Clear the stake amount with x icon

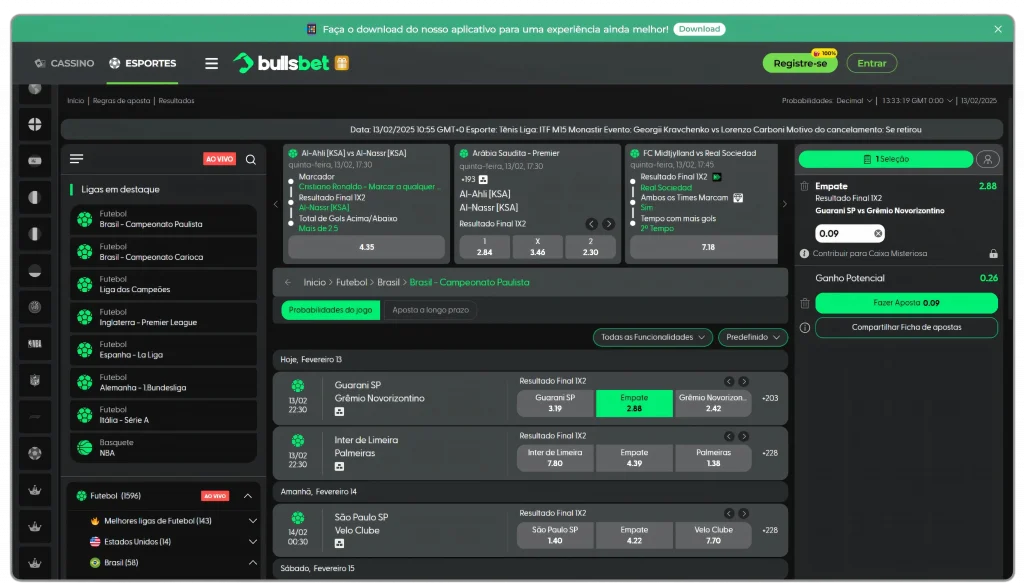pos(878,233)
